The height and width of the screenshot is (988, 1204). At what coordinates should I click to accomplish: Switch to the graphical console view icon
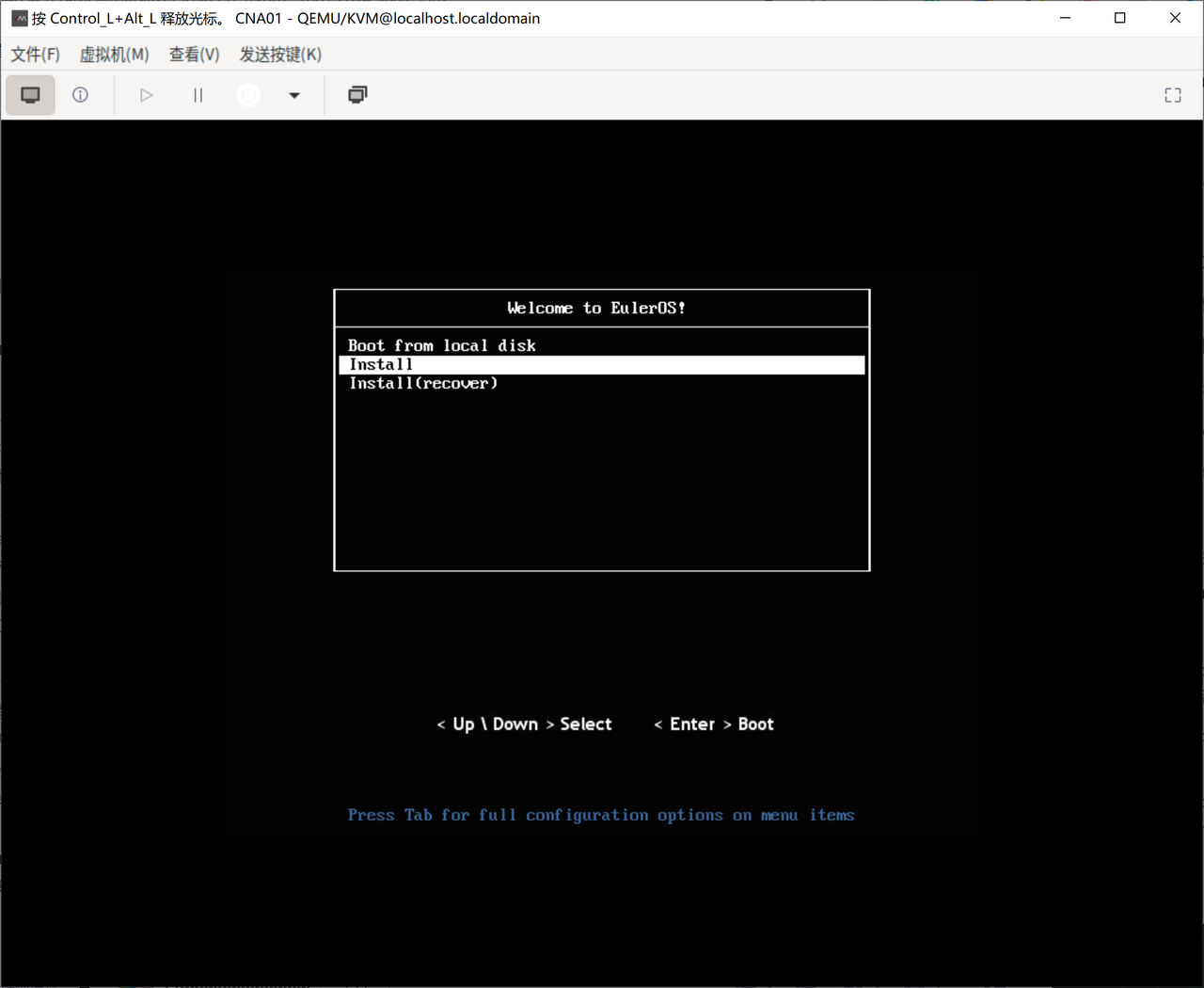point(30,95)
